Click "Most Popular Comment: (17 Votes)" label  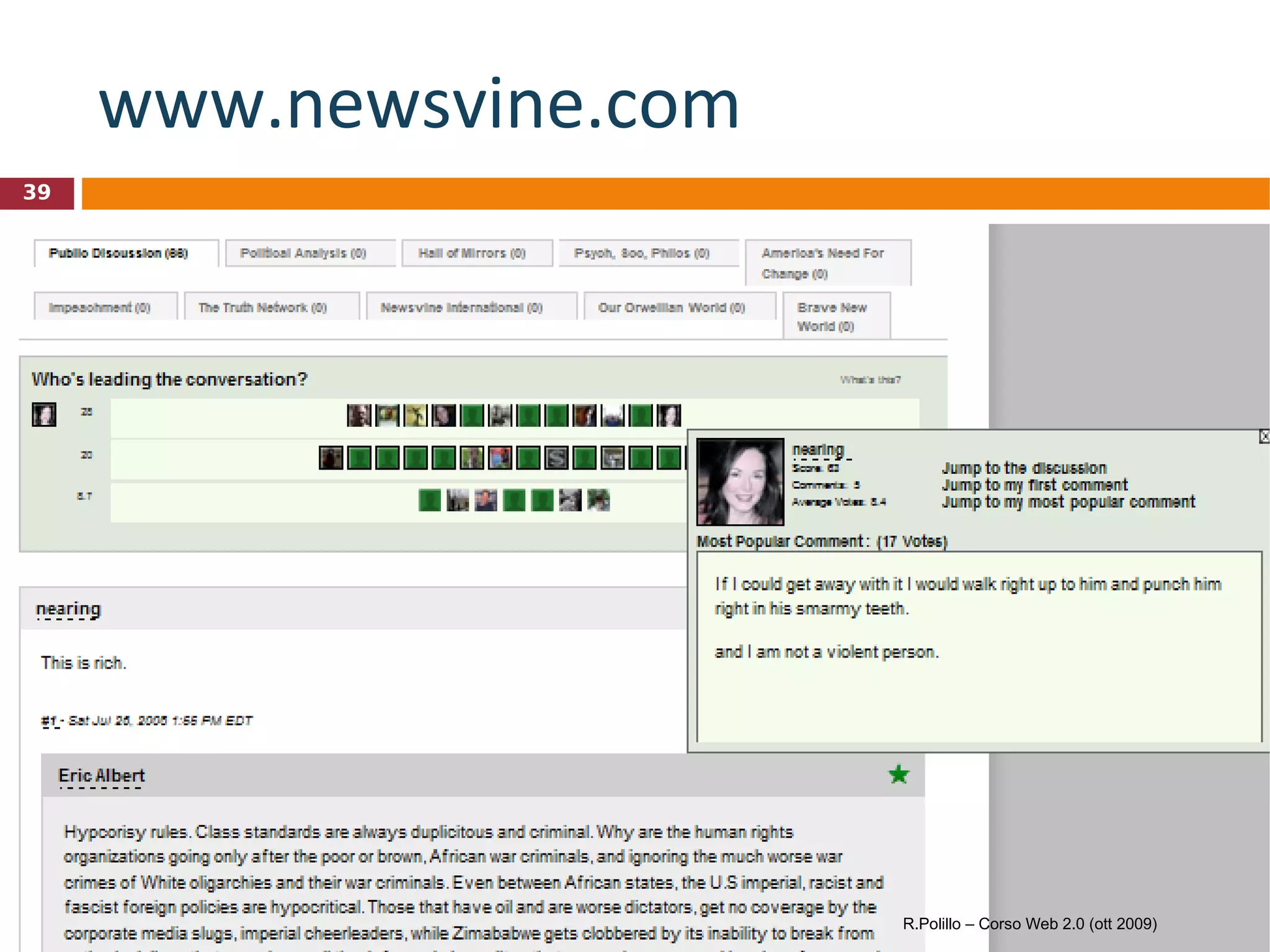(822, 541)
